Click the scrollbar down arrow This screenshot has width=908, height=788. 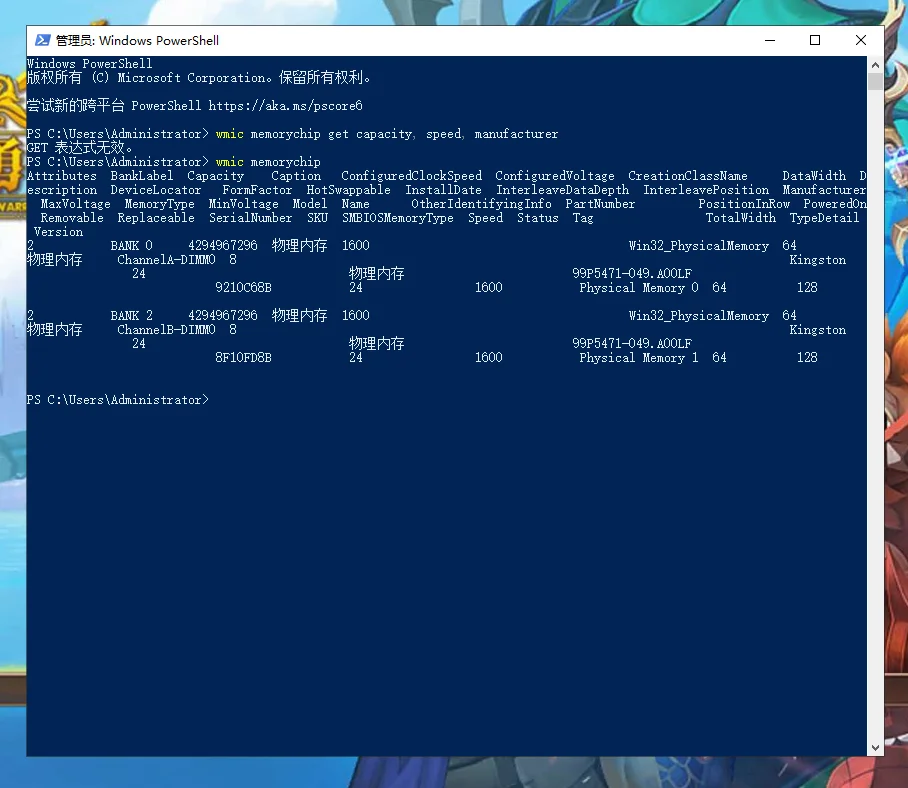pyautogui.click(x=875, y=747)
